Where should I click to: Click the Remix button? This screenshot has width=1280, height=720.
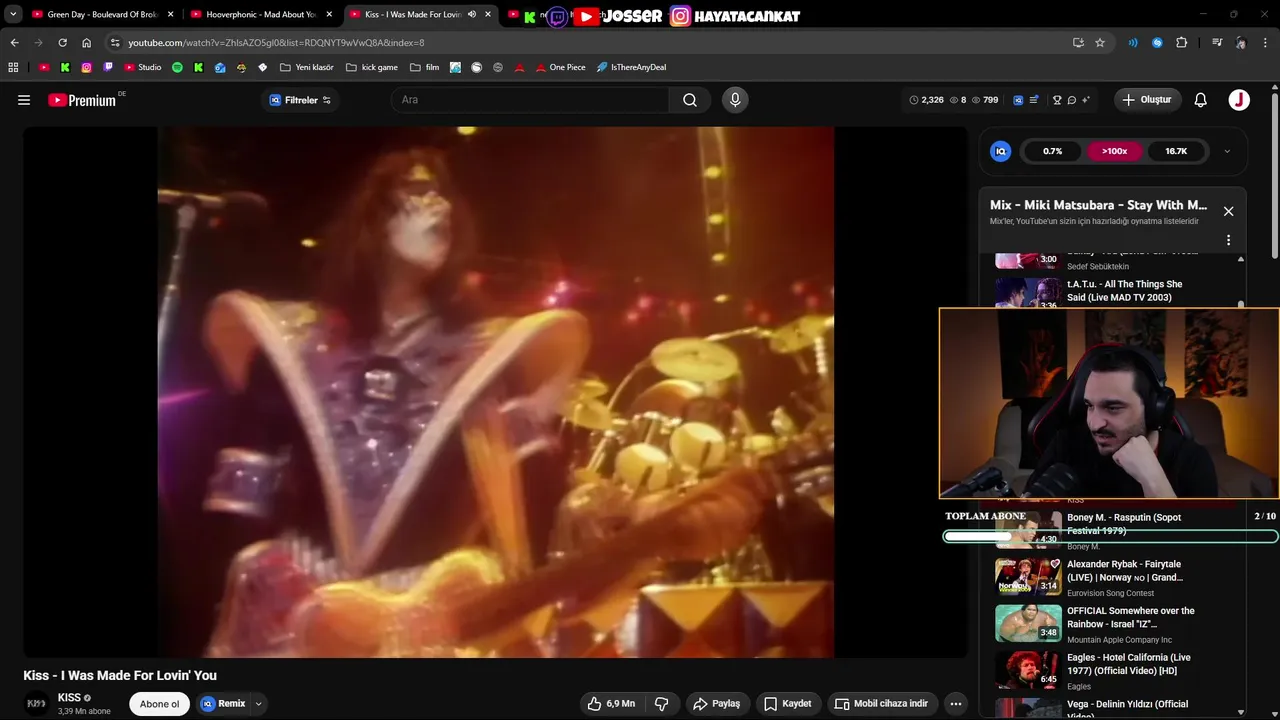point(223,704)
